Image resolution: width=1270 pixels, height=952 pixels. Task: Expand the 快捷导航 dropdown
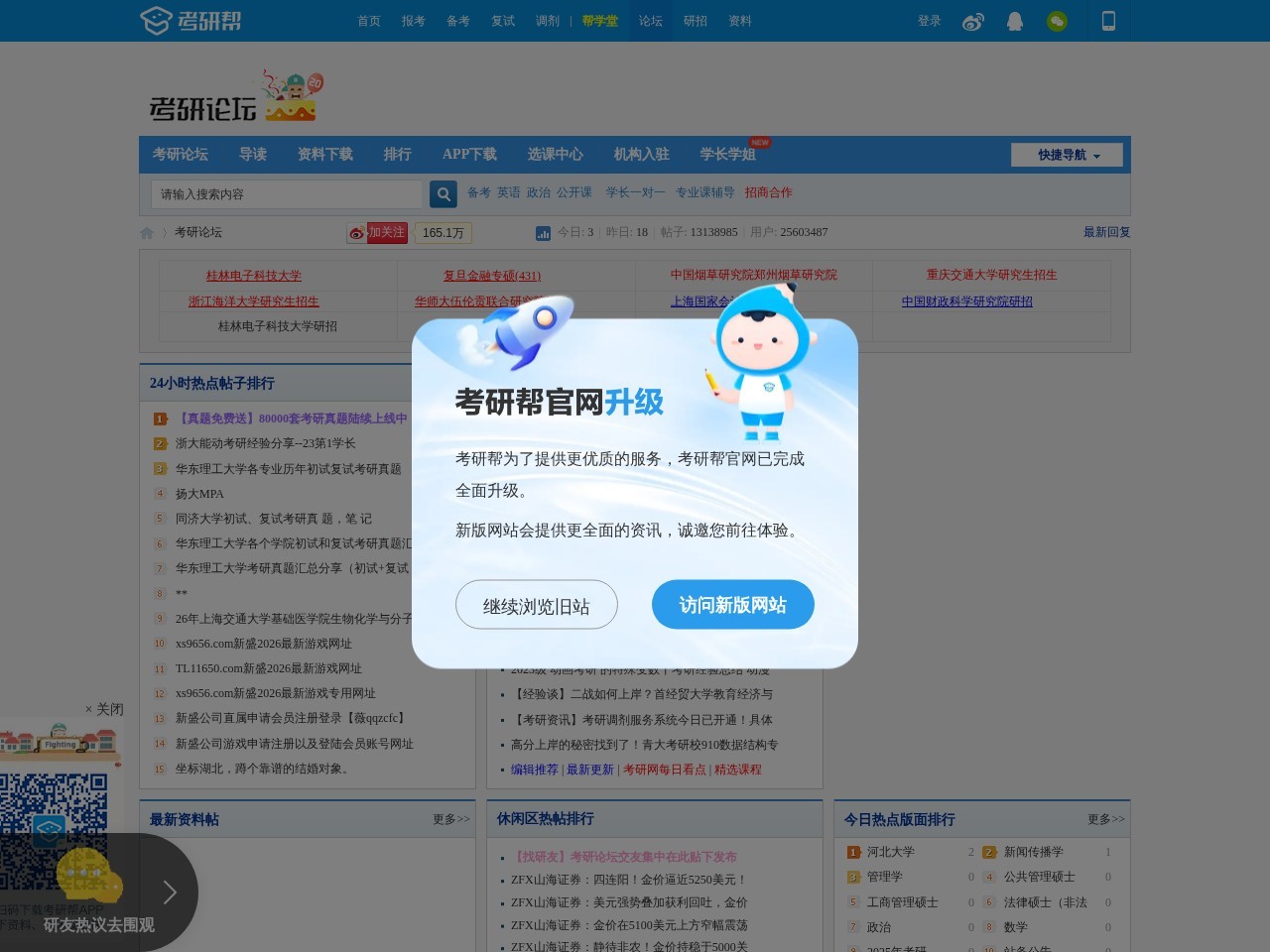tap(1066, 155)
